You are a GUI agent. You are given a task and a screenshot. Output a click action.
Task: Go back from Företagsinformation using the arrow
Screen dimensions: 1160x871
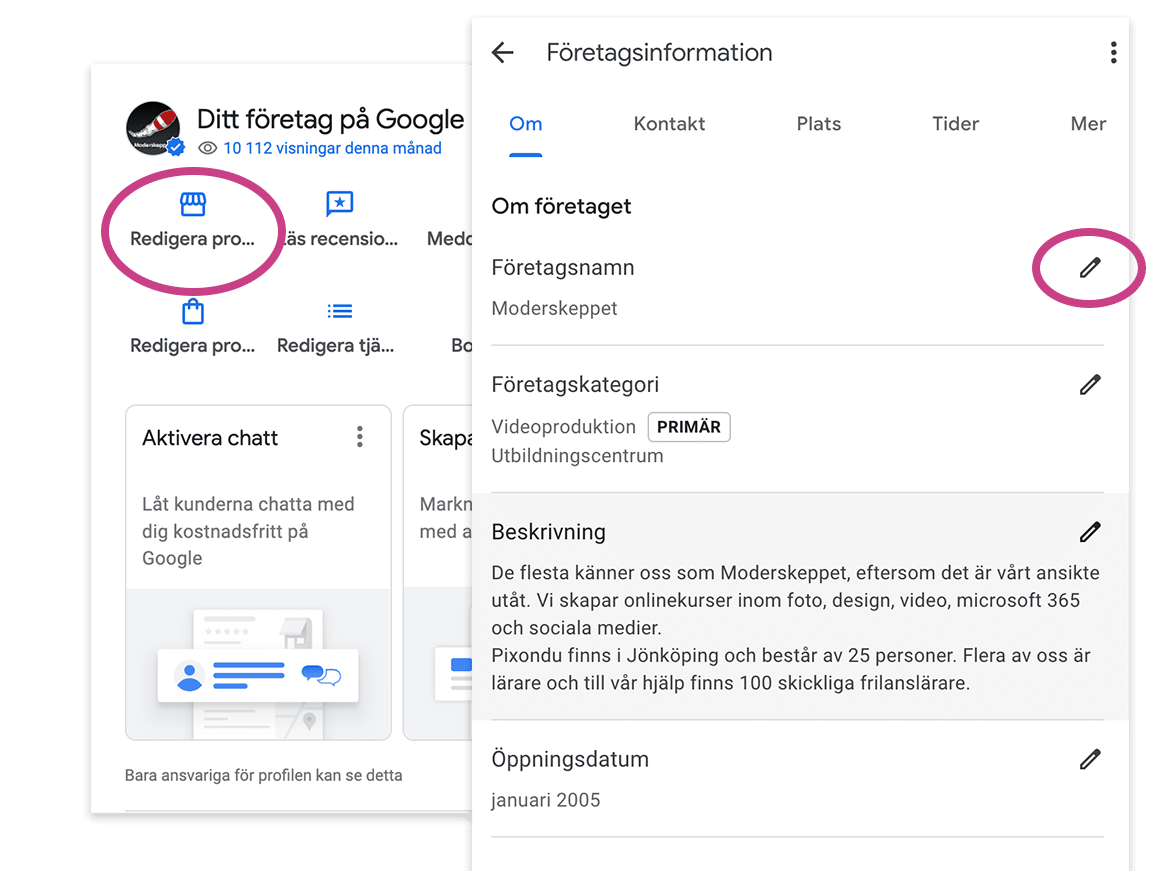pyautogui.click(x=502, y=53)
